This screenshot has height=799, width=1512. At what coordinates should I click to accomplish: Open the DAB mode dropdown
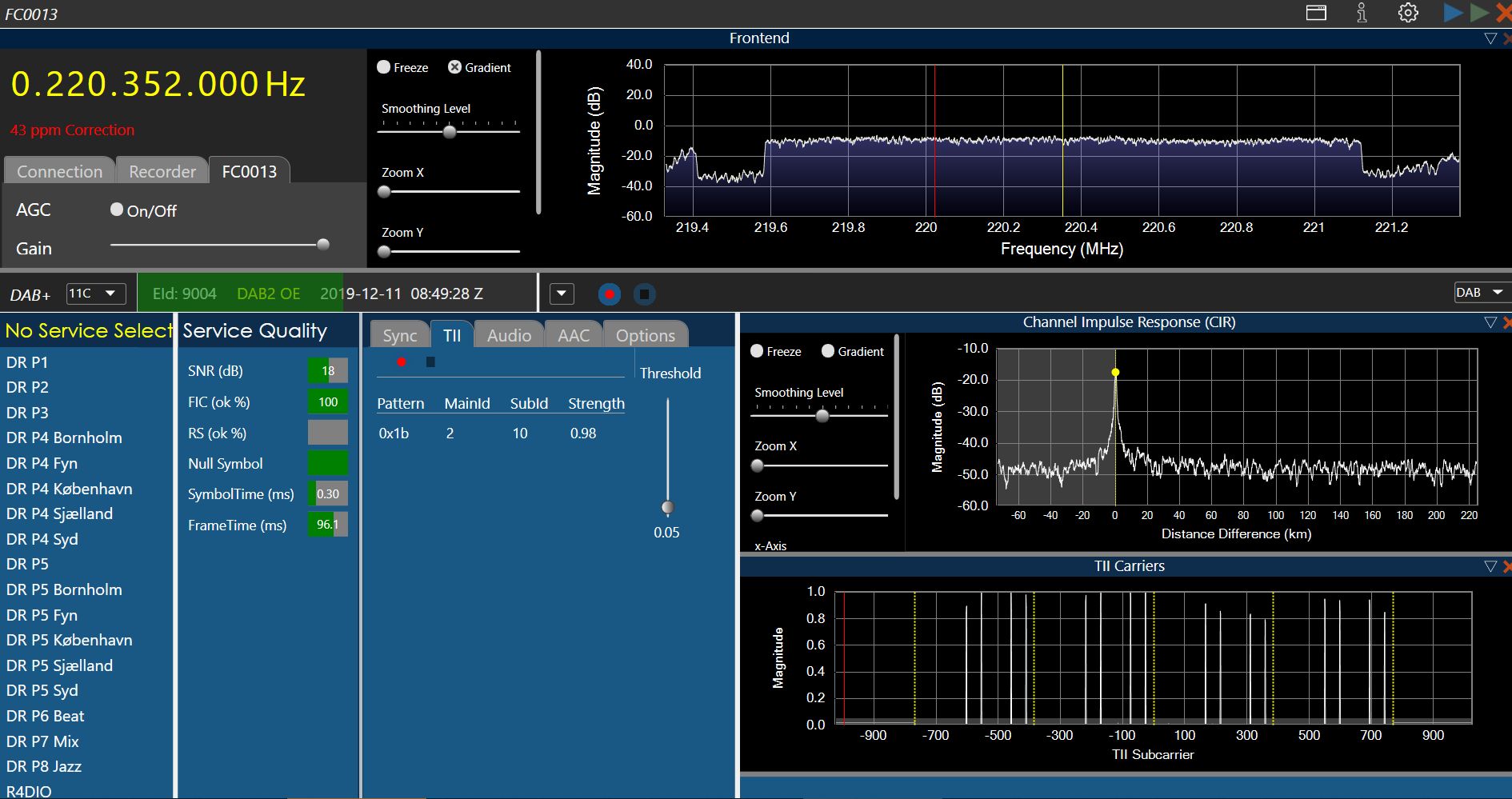(x=1481, y=293)
